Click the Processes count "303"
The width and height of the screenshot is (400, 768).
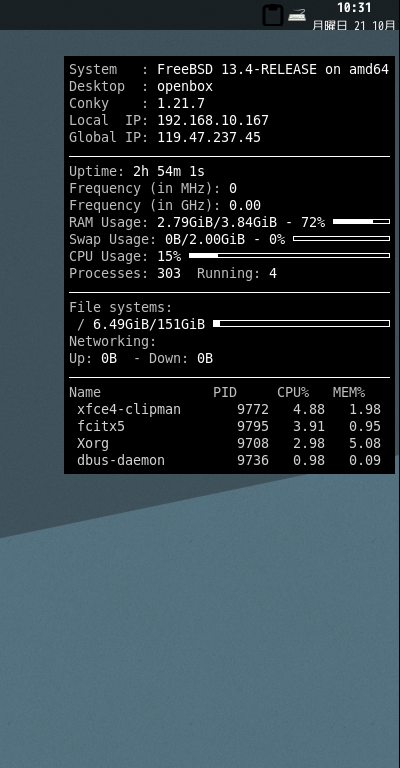tap(169, 273)
